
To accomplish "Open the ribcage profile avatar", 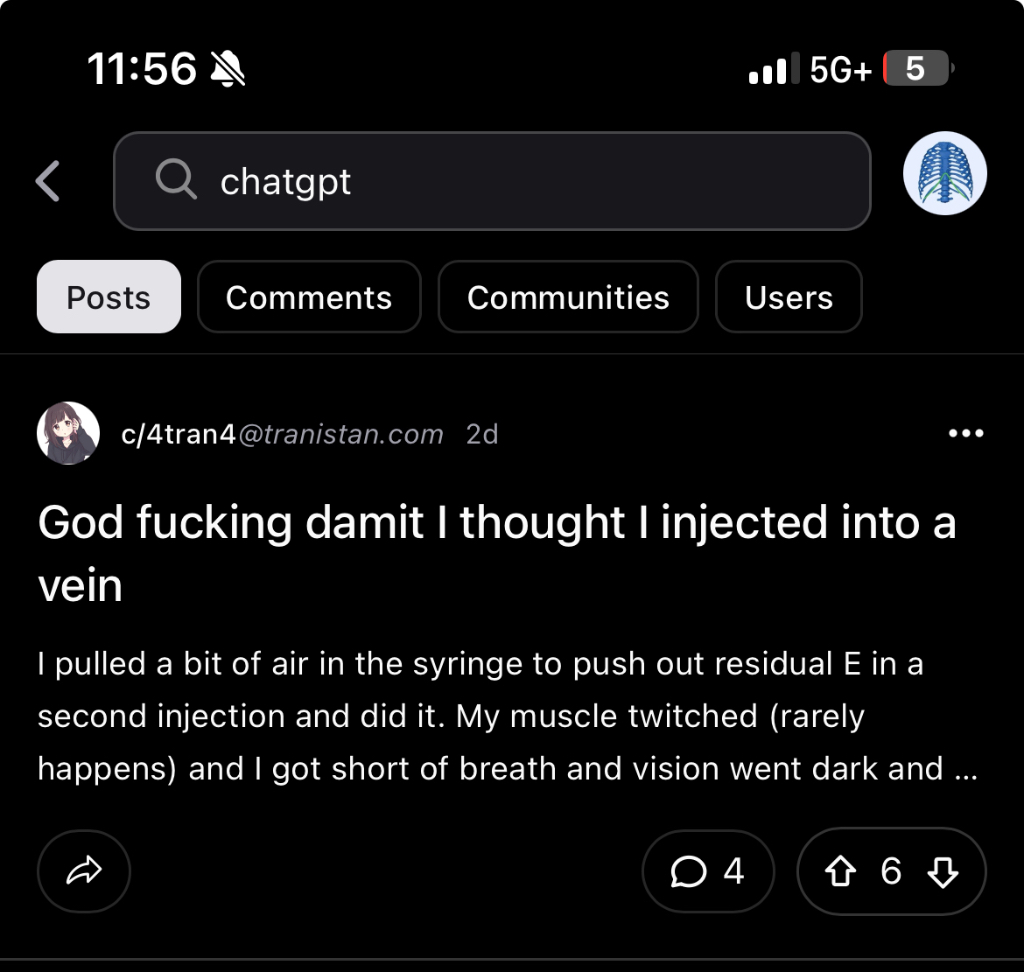I will (x=945, y=174).
